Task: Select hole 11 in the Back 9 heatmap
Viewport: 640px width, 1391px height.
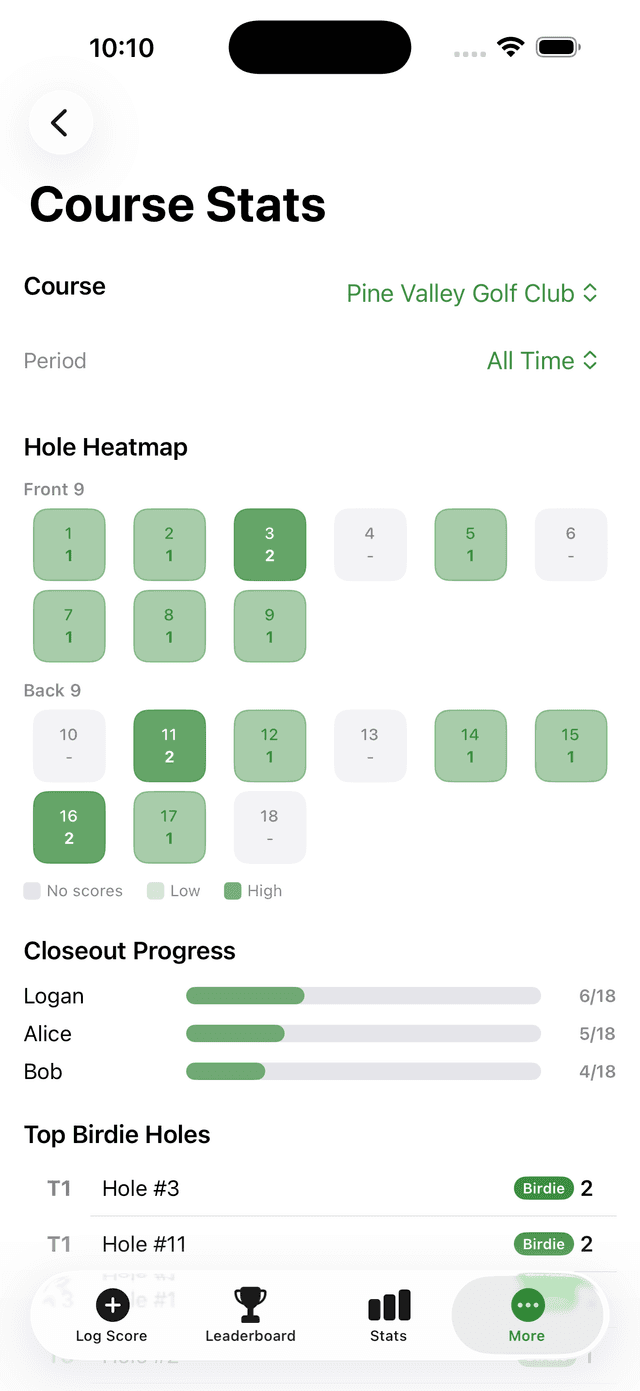Action: pos(169,745)
